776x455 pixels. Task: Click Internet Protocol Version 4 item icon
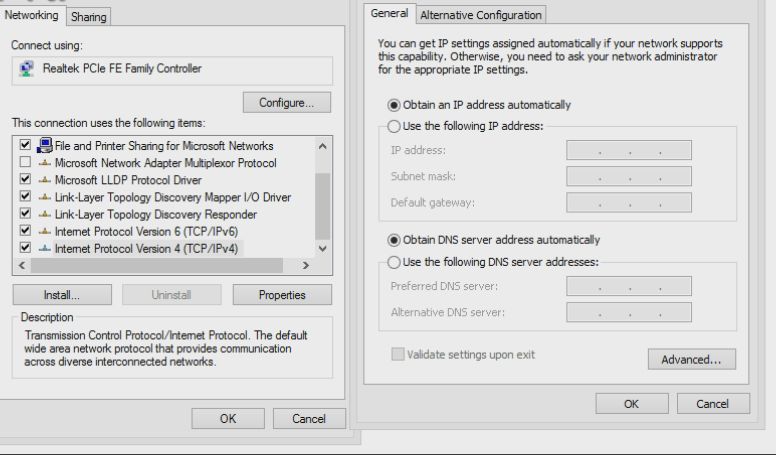45,248
